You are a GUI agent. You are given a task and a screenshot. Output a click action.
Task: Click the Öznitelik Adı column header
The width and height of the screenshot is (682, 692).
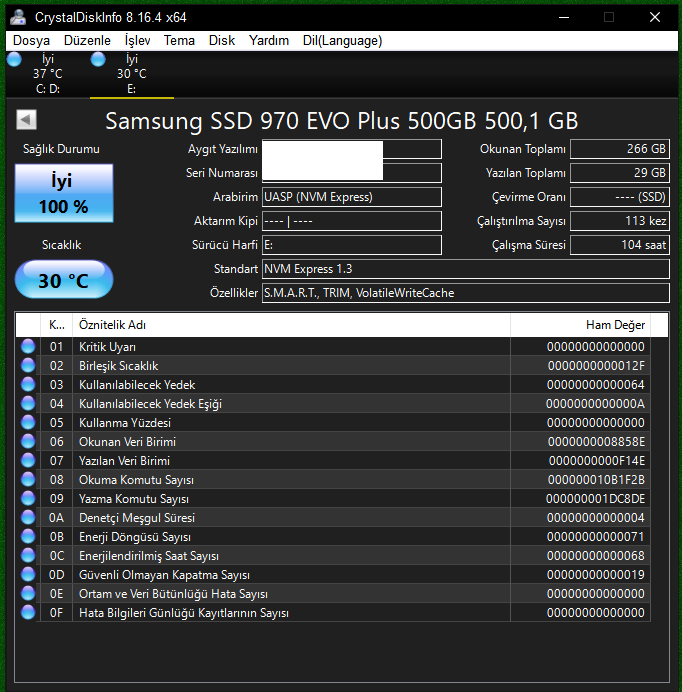pyautogui.click(x=291, y=325)
